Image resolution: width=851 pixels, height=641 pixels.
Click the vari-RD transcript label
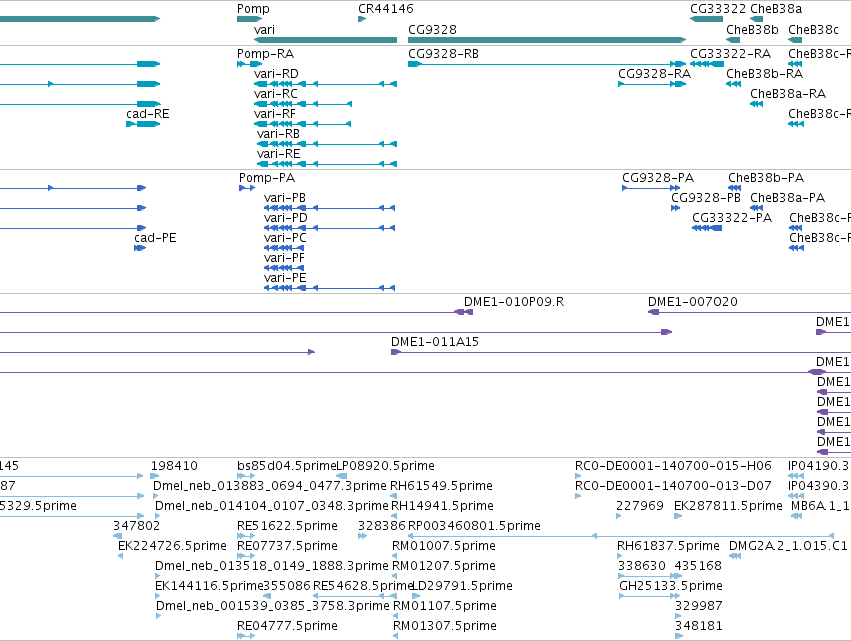tap(276, 74)
